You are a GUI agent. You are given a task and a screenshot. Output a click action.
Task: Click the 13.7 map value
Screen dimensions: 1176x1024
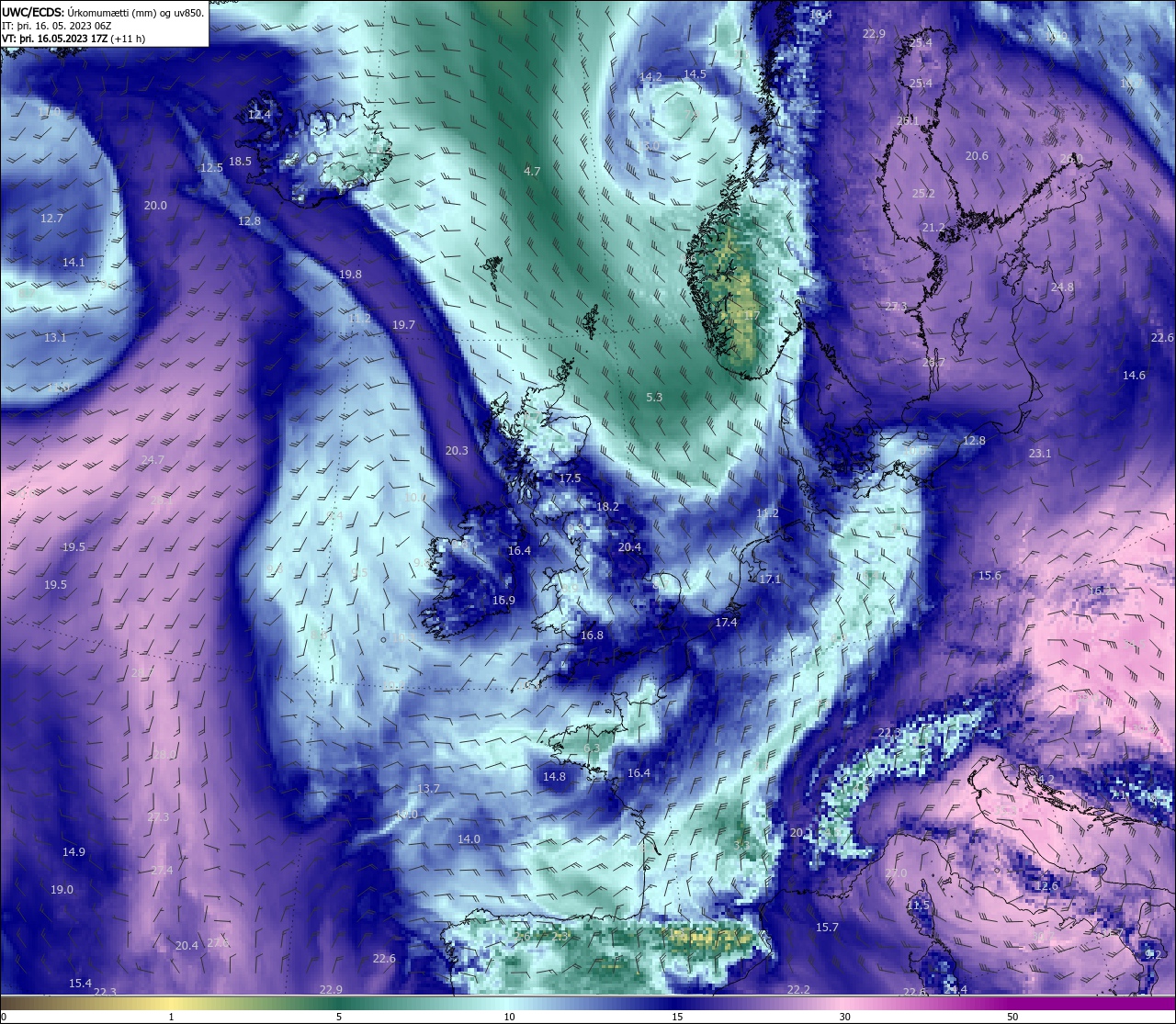tap(429, 789)
